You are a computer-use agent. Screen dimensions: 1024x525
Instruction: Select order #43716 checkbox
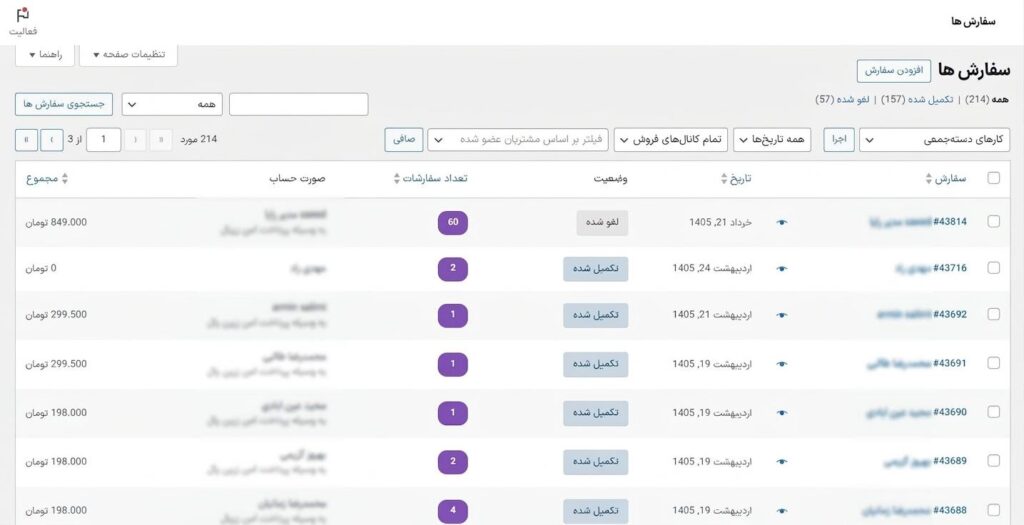coord(993,268)
